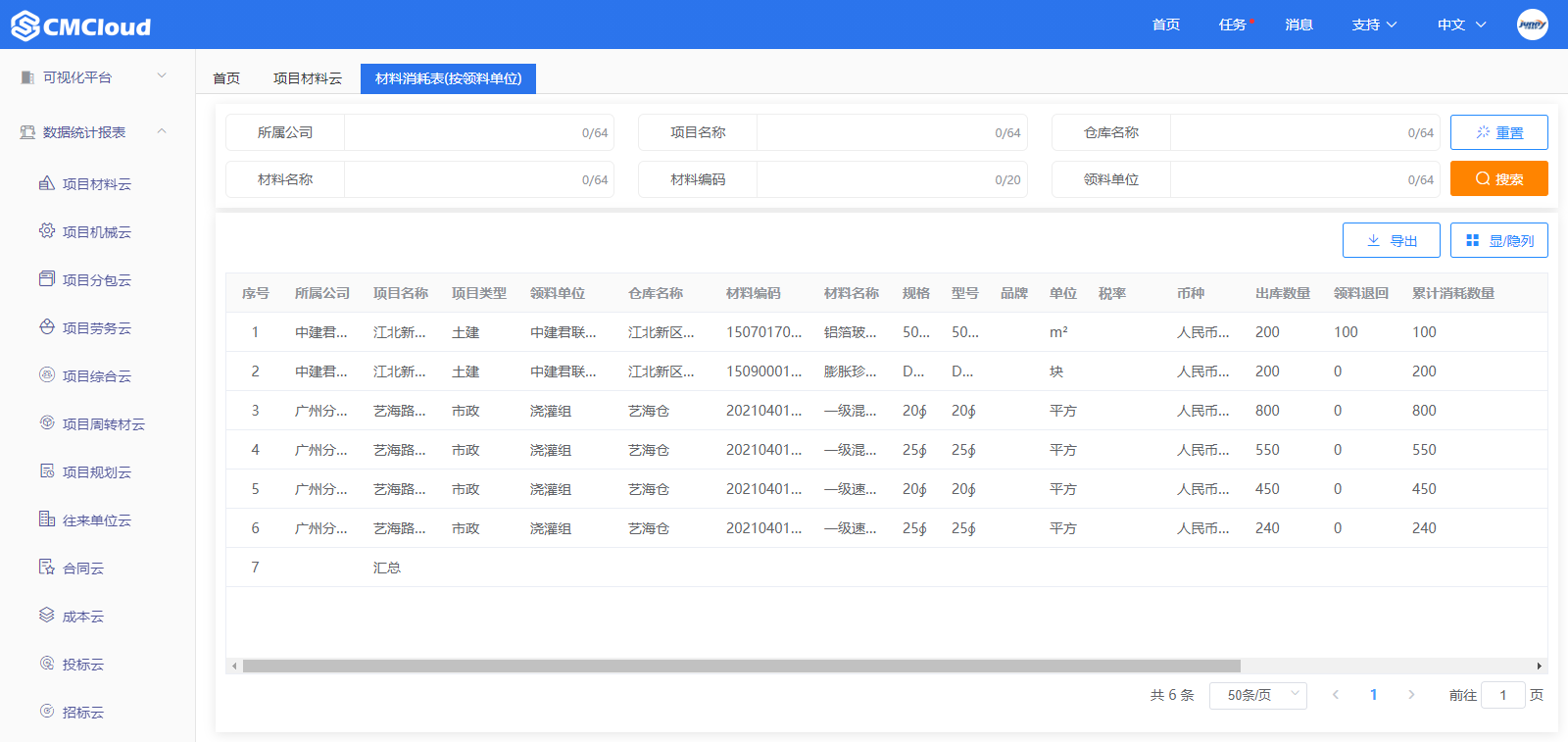The height and width of the screenshot is (742, 1568).
Task: Open the user avatar menu
Action: point(1533,25)
